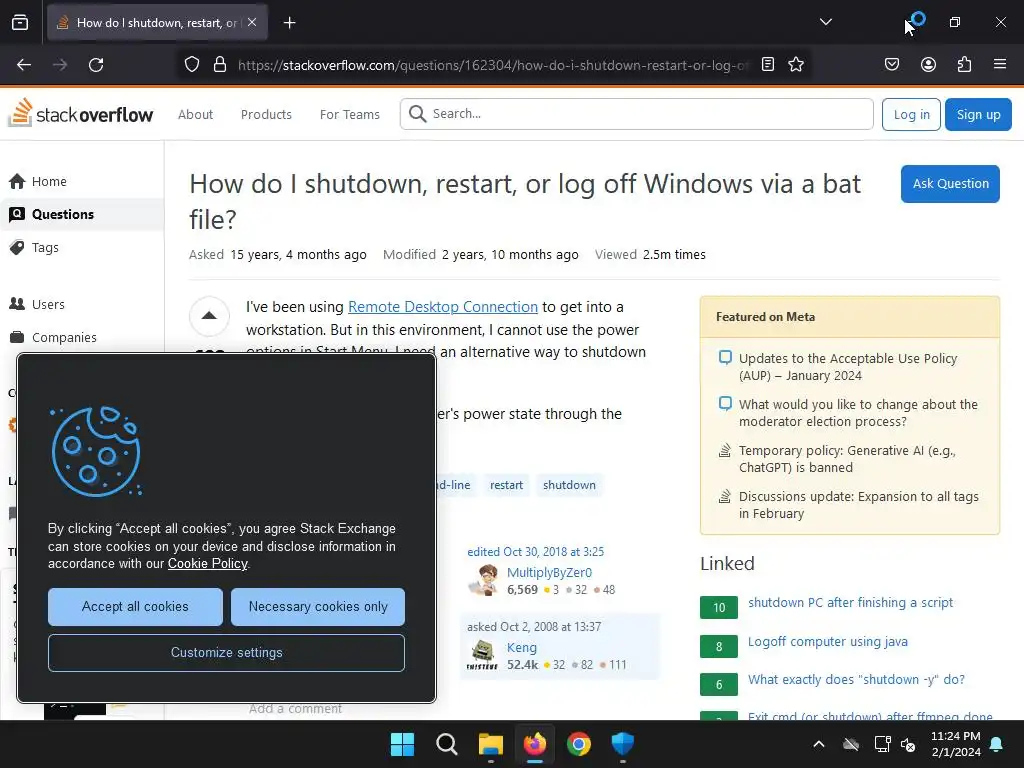The height and width of the screenshot is (768, 1024).
Task: Click the Firefox View icon in tab bar
Action: [20, 22]
